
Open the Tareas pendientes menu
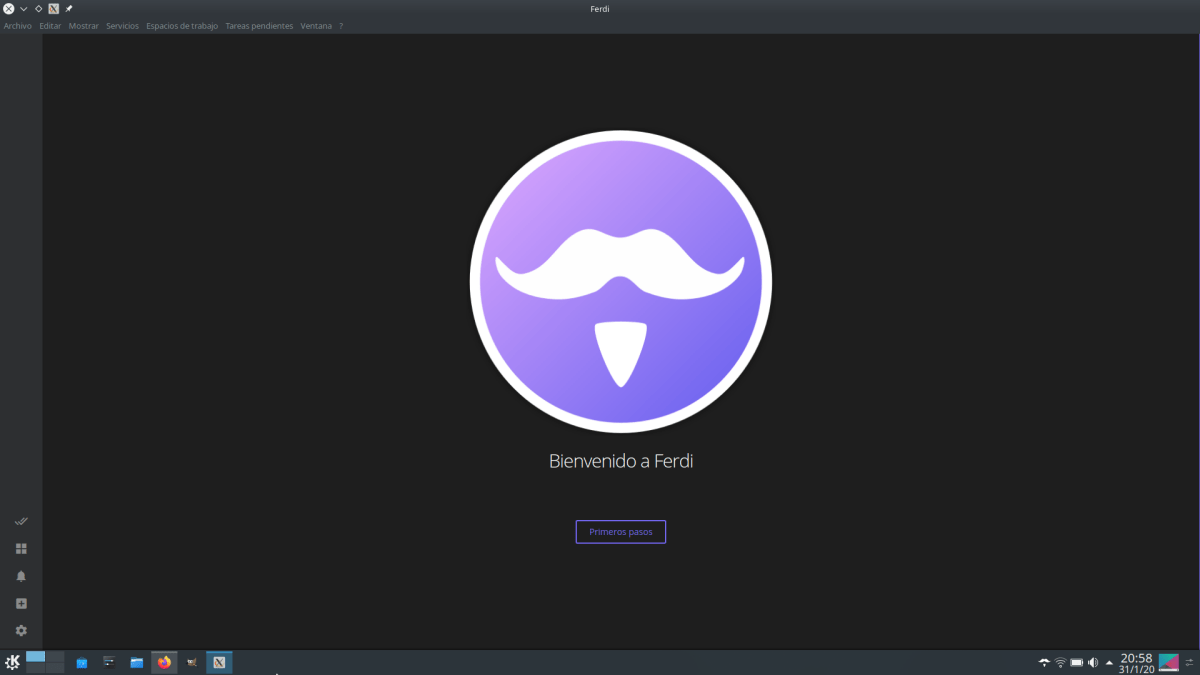(259, 26)
